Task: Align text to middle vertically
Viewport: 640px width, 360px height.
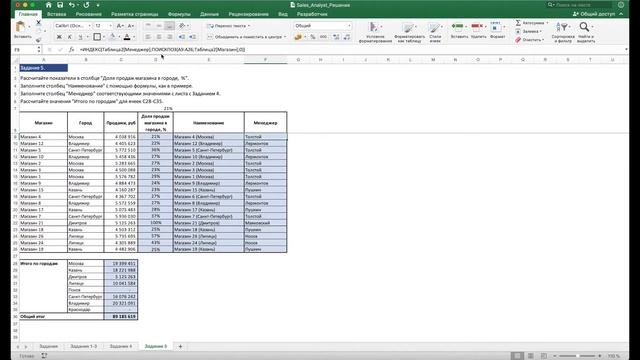Action: click(159, 26)
